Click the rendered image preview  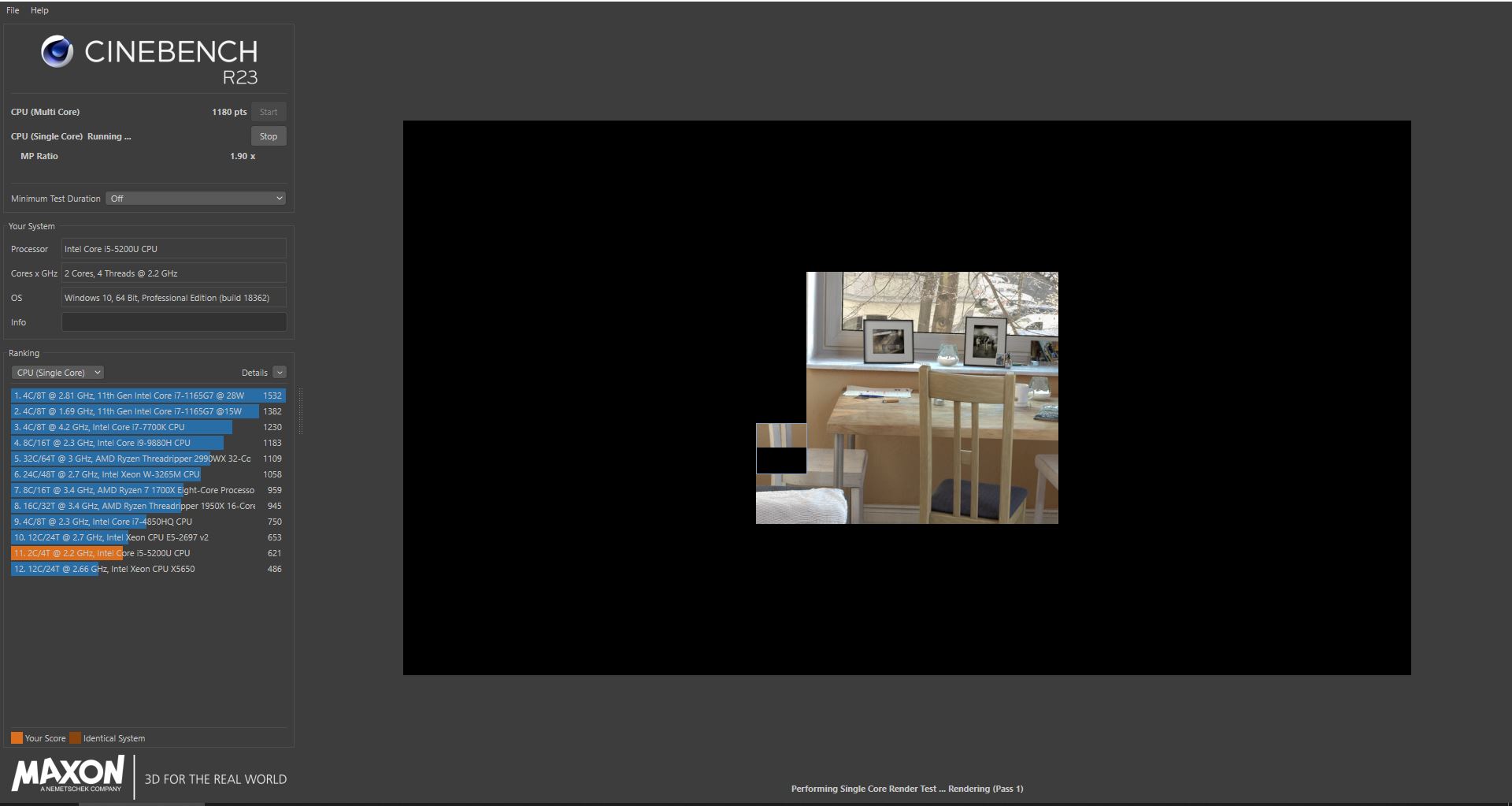907,398
